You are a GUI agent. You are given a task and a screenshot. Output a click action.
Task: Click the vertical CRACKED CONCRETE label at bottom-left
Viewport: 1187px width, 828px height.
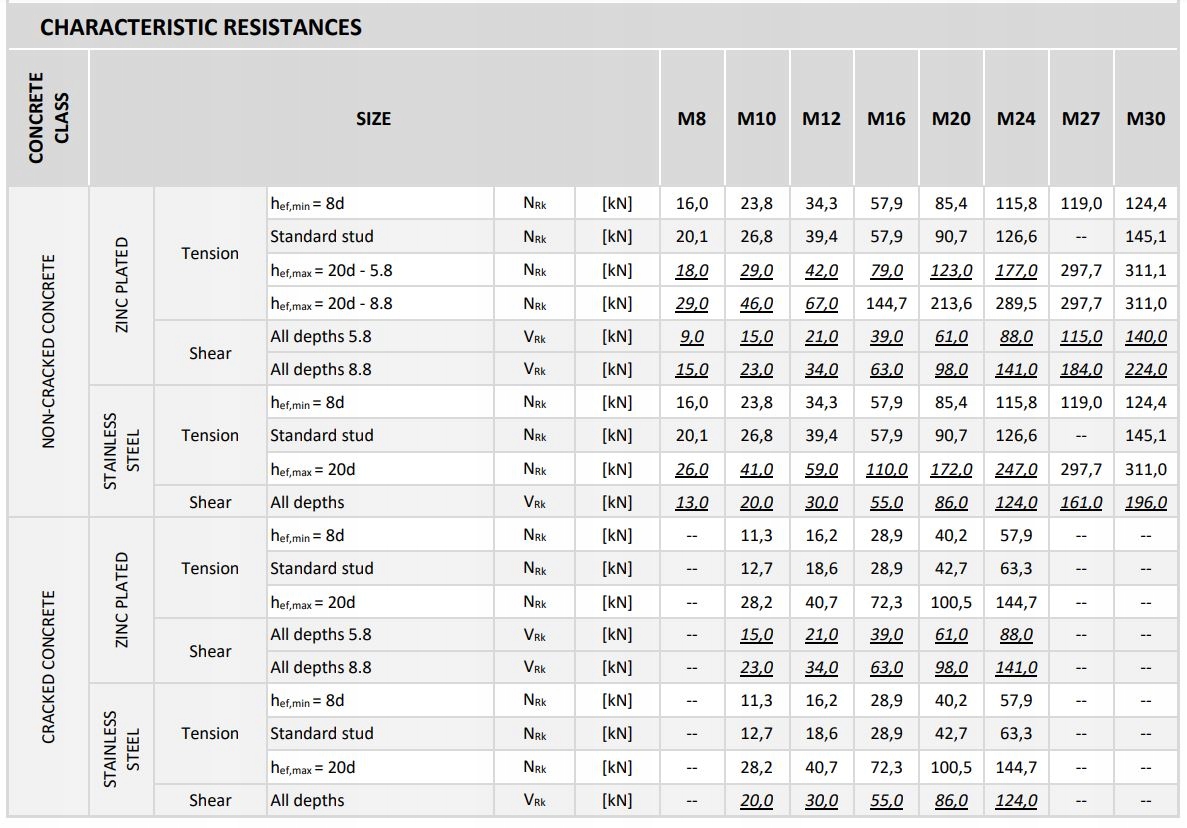coord(49,667)
